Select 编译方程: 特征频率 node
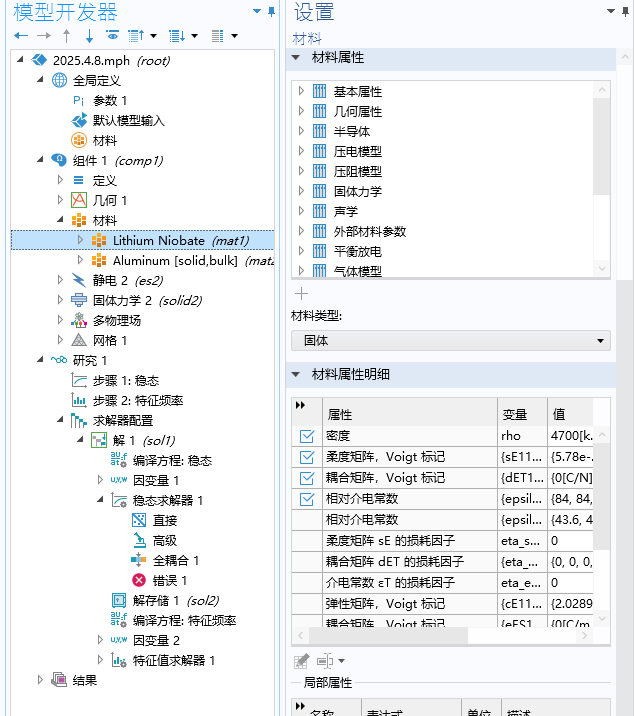The image size is (634, 716). point(184,621)
